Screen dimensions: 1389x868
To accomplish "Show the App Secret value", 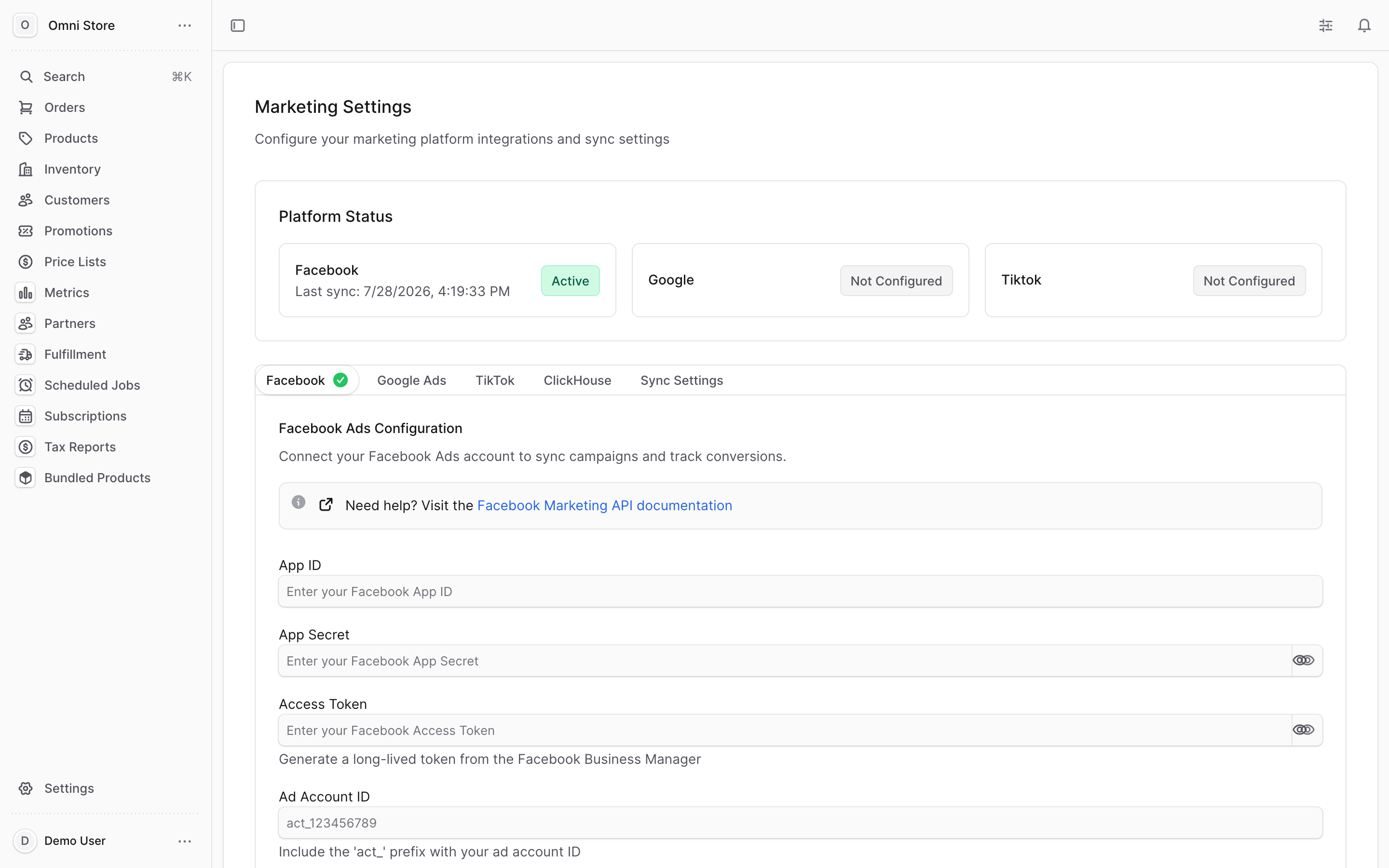I will pos(1304,660).
